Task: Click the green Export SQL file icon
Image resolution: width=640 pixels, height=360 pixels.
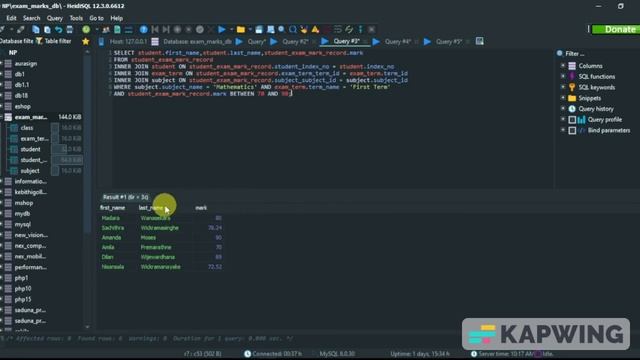Action: (117, 29)
